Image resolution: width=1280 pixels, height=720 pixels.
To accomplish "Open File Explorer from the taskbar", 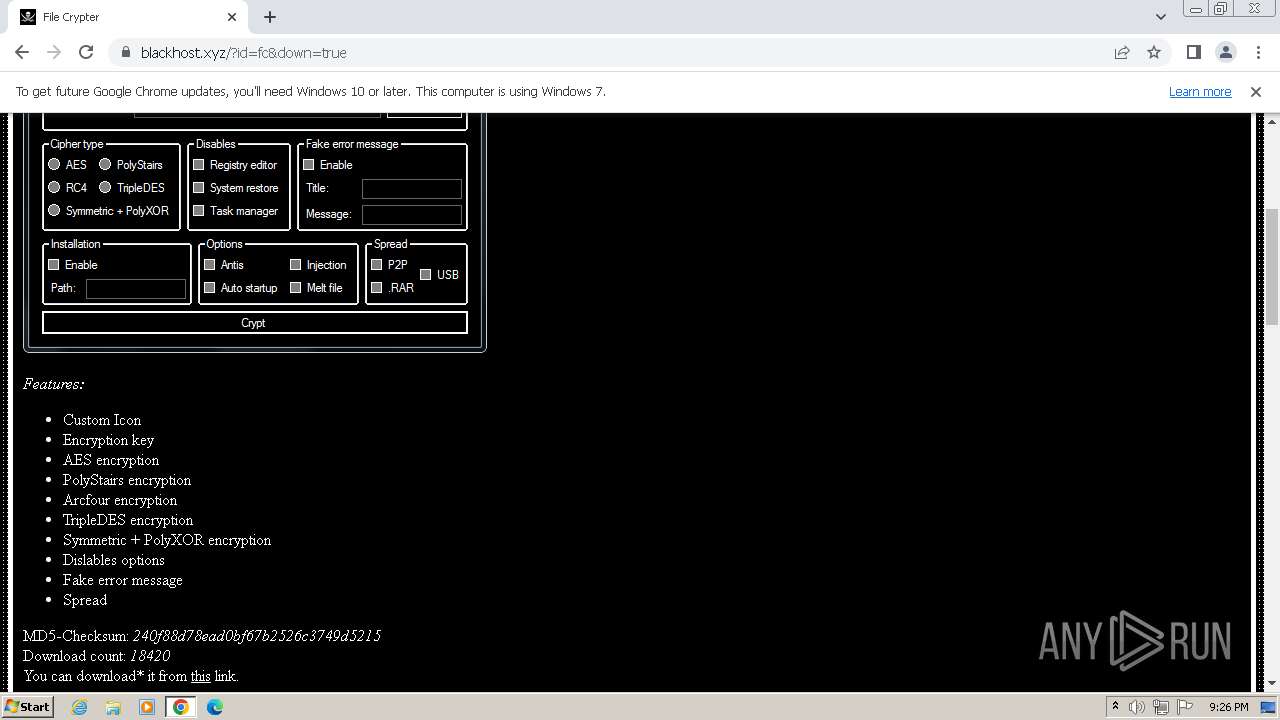I will (113, 707).
